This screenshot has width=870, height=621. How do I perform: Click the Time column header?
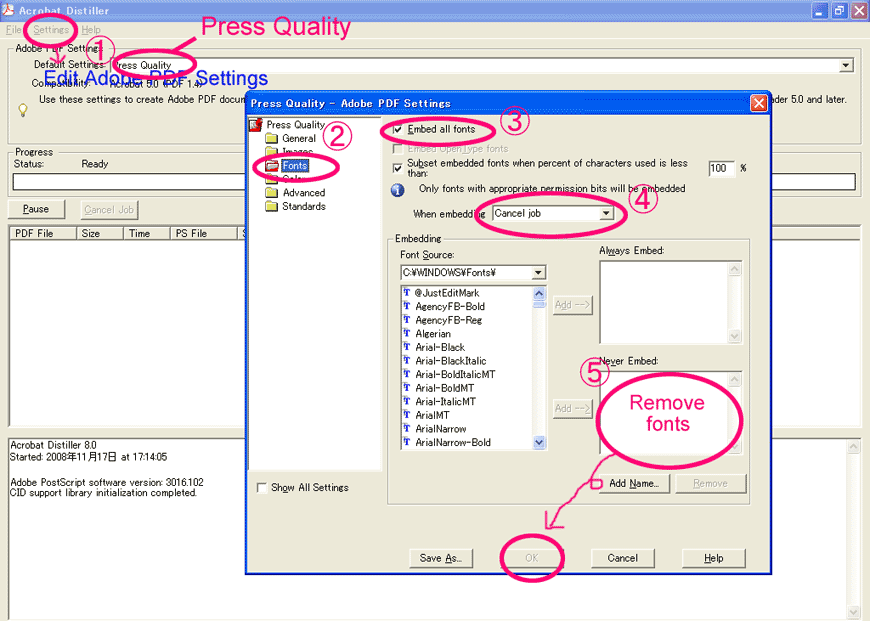click(146, 234)
